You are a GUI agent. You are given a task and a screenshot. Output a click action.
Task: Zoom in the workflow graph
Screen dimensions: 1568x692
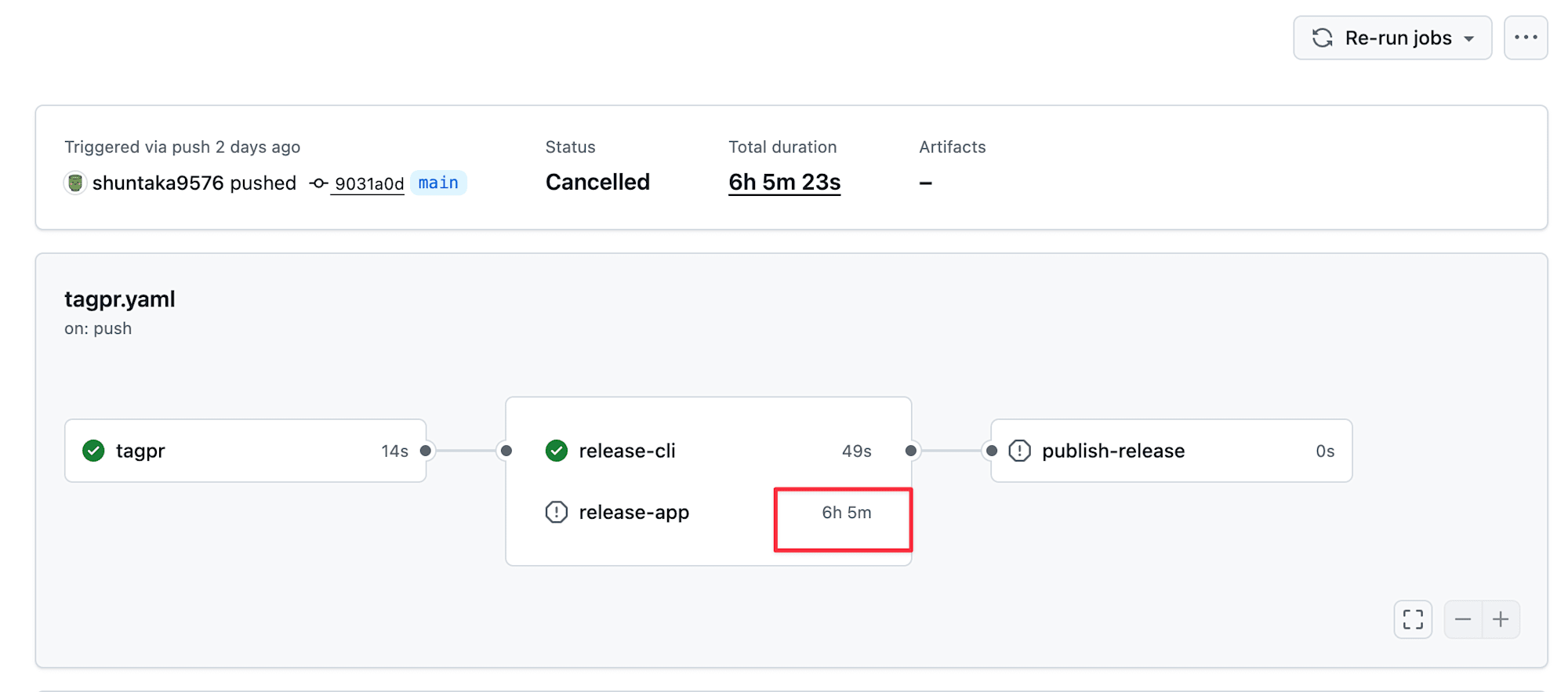1501,619
